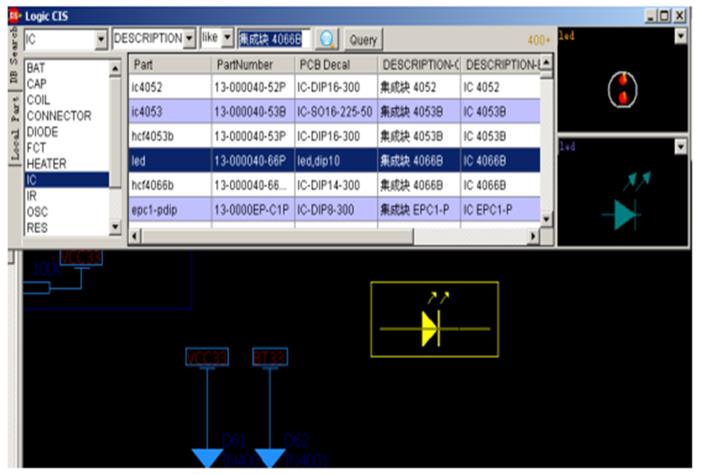
Task: Click category list scroll down arrow
Action: pyautogui.click(x=115, y=227)
